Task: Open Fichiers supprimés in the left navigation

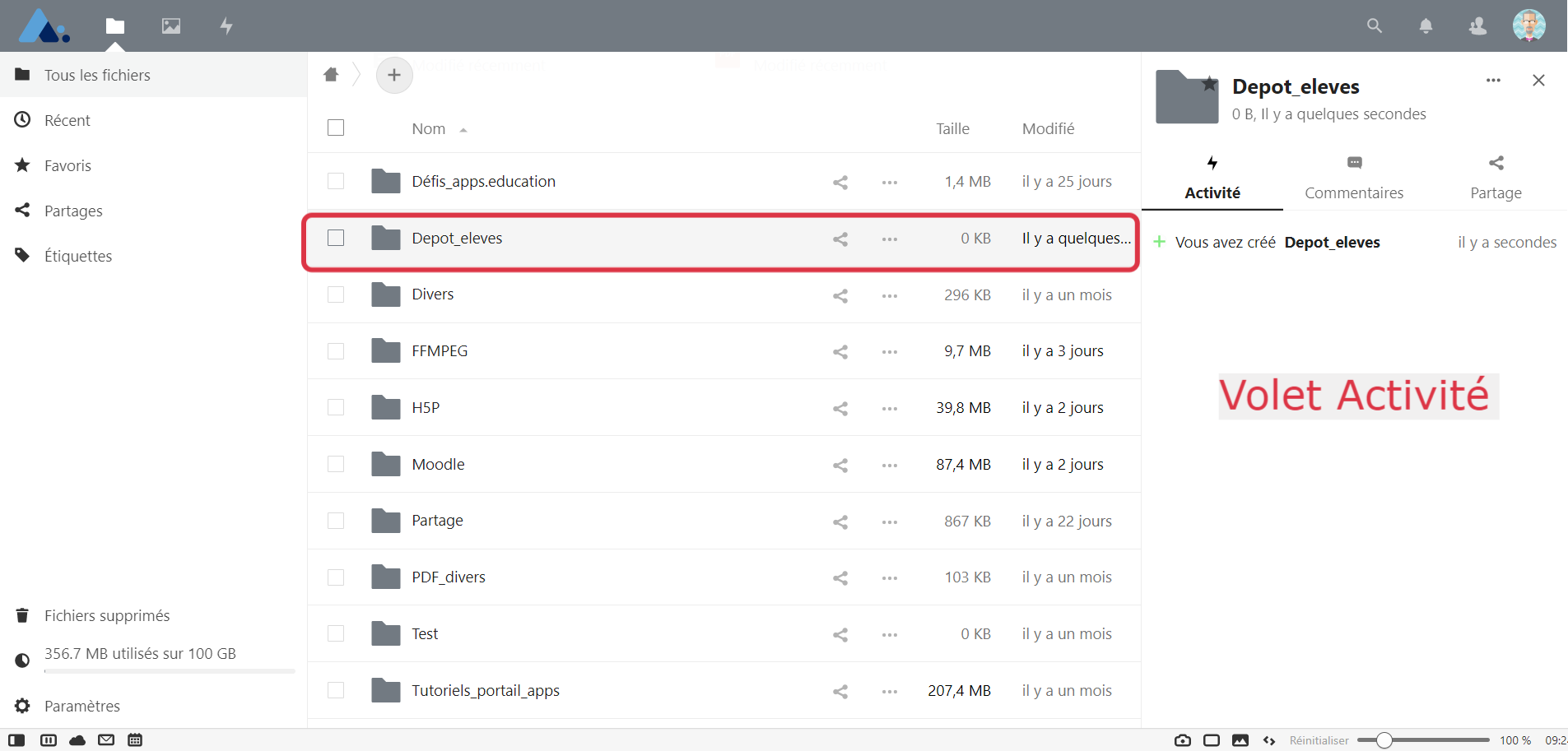Action: click(x=107, y=616)
